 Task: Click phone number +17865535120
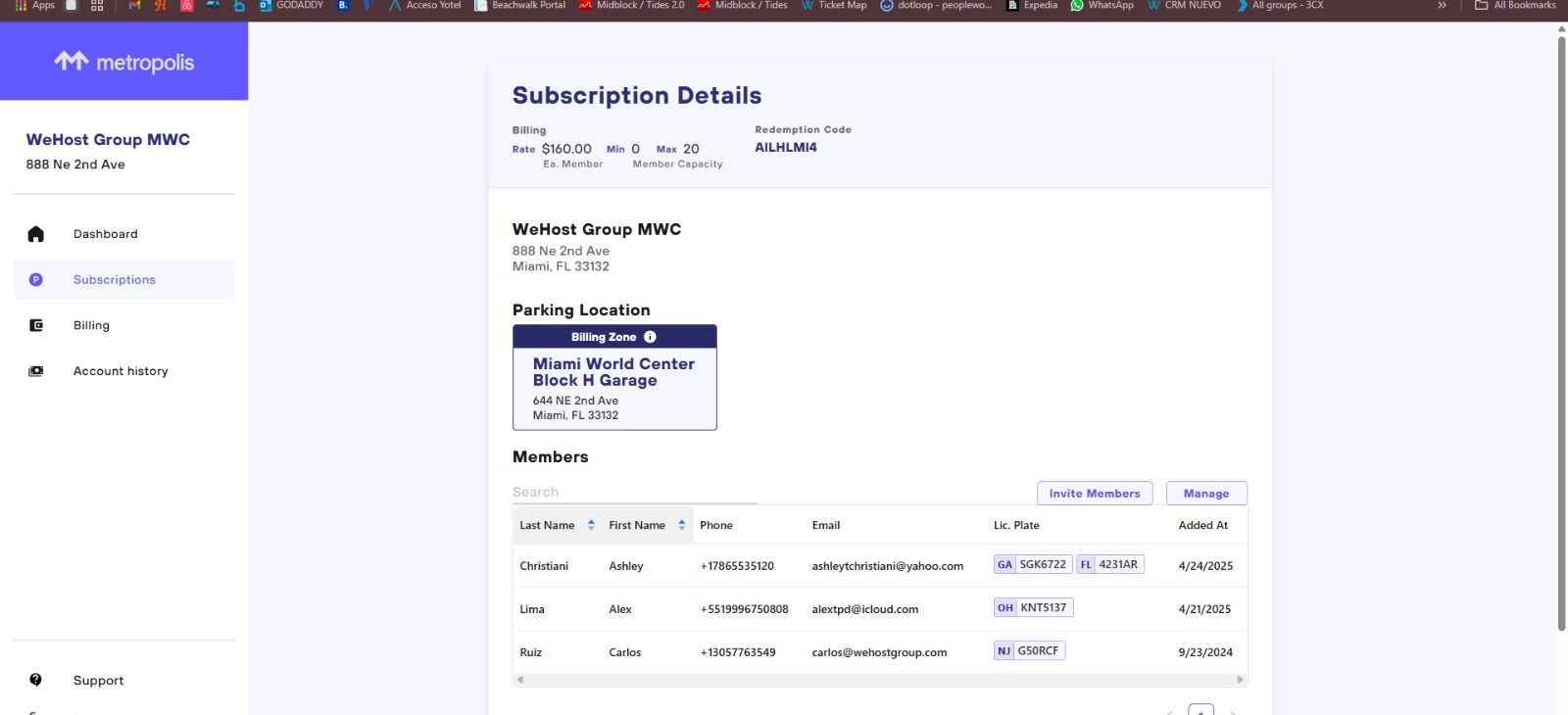tap(737, 566)
